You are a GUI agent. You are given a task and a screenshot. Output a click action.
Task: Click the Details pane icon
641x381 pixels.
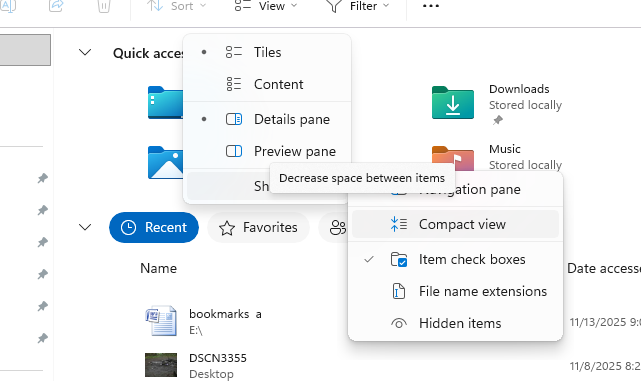pos(234,119)
